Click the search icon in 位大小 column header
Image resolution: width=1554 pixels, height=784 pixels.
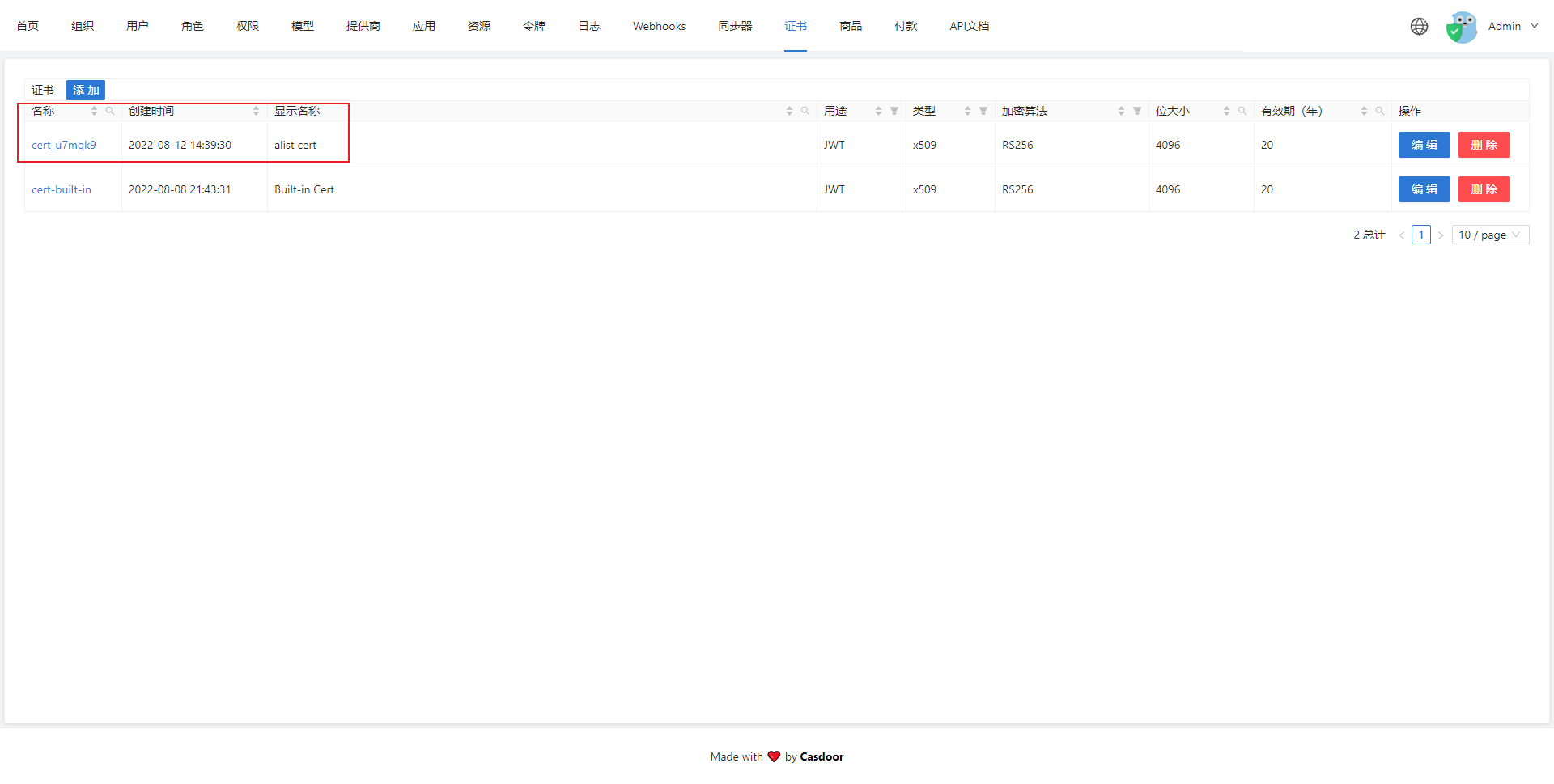tap(1242, 111)
